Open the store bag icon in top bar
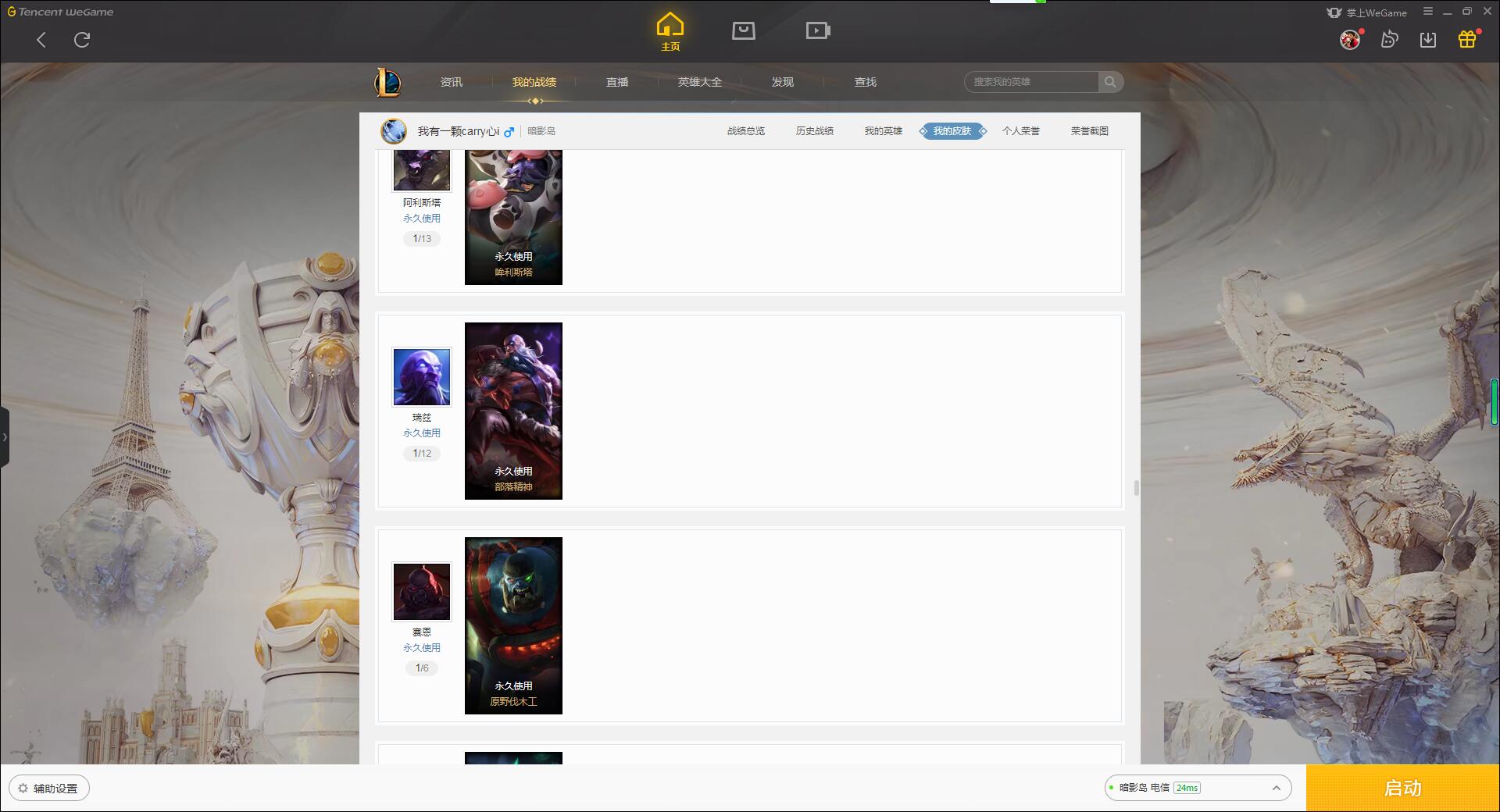Screen dimensions: 1500x812 [x=744, y=31]
